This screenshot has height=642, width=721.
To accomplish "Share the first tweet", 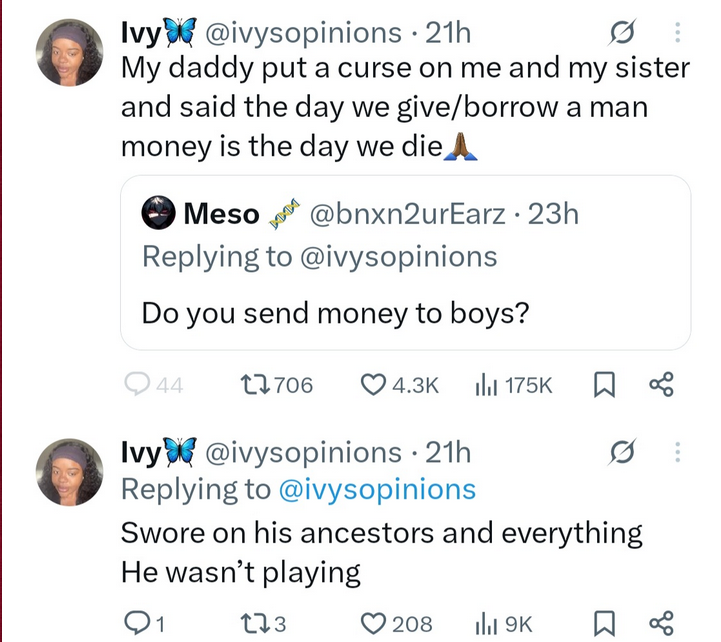I will (662, 385).
